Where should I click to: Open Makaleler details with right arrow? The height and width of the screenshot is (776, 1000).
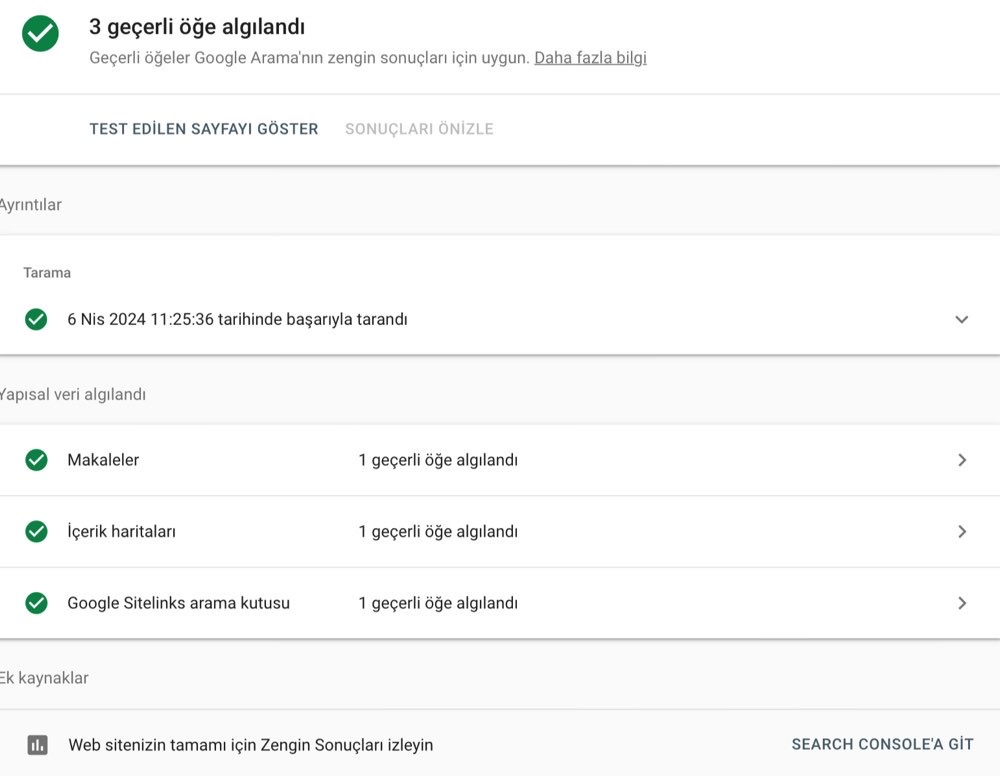[x=962, y=460]
